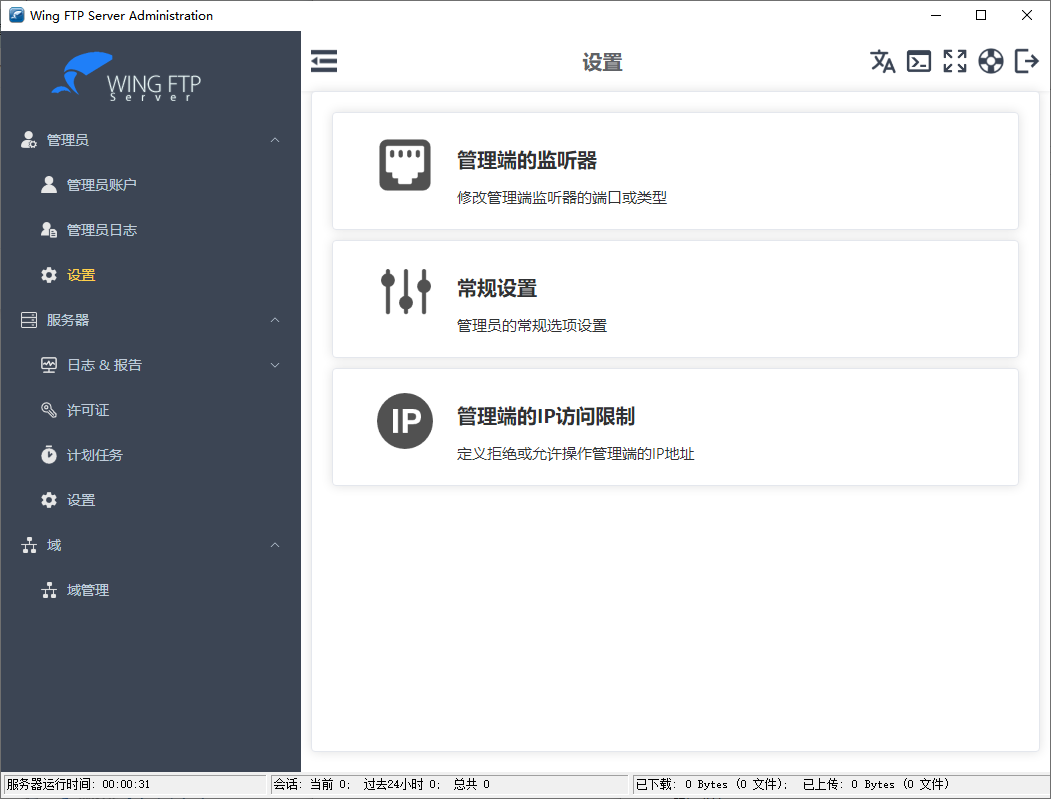This screenshot has width=1051, height=799.
Task: Click the sliders icon on 常规设置 card
Action: click(404, 292)
